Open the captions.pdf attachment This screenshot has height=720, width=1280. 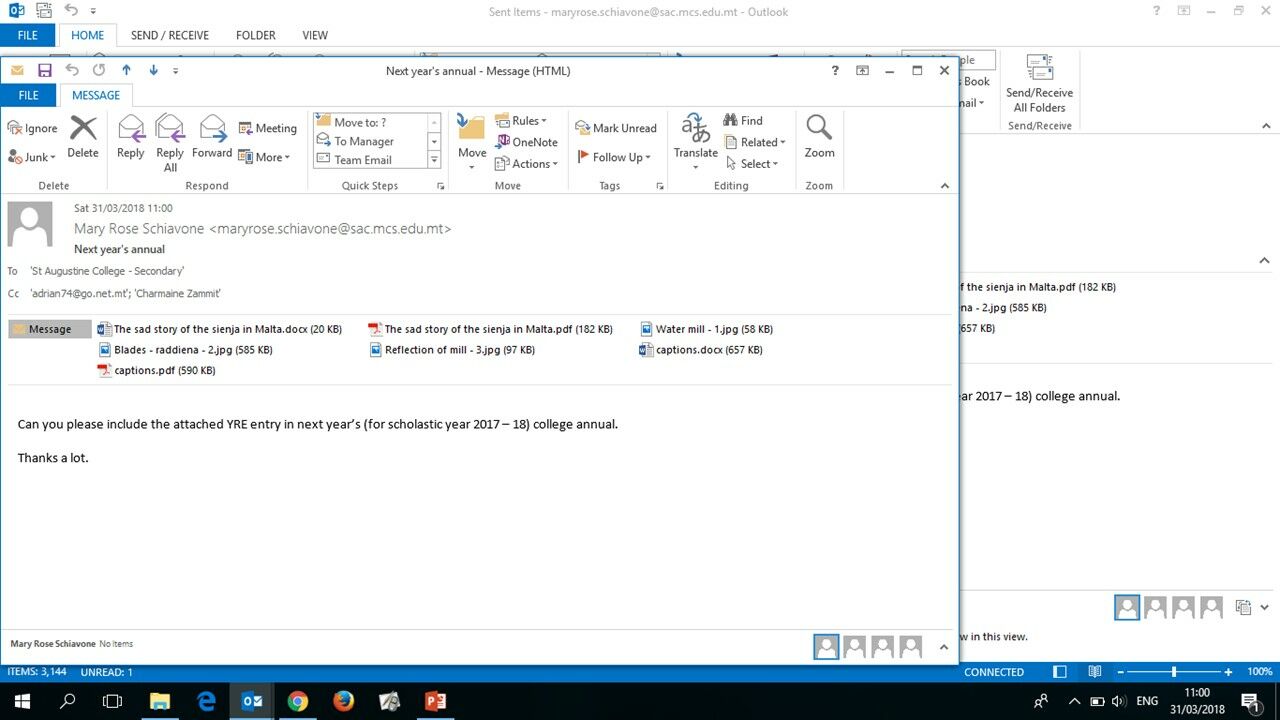(156, 370)
